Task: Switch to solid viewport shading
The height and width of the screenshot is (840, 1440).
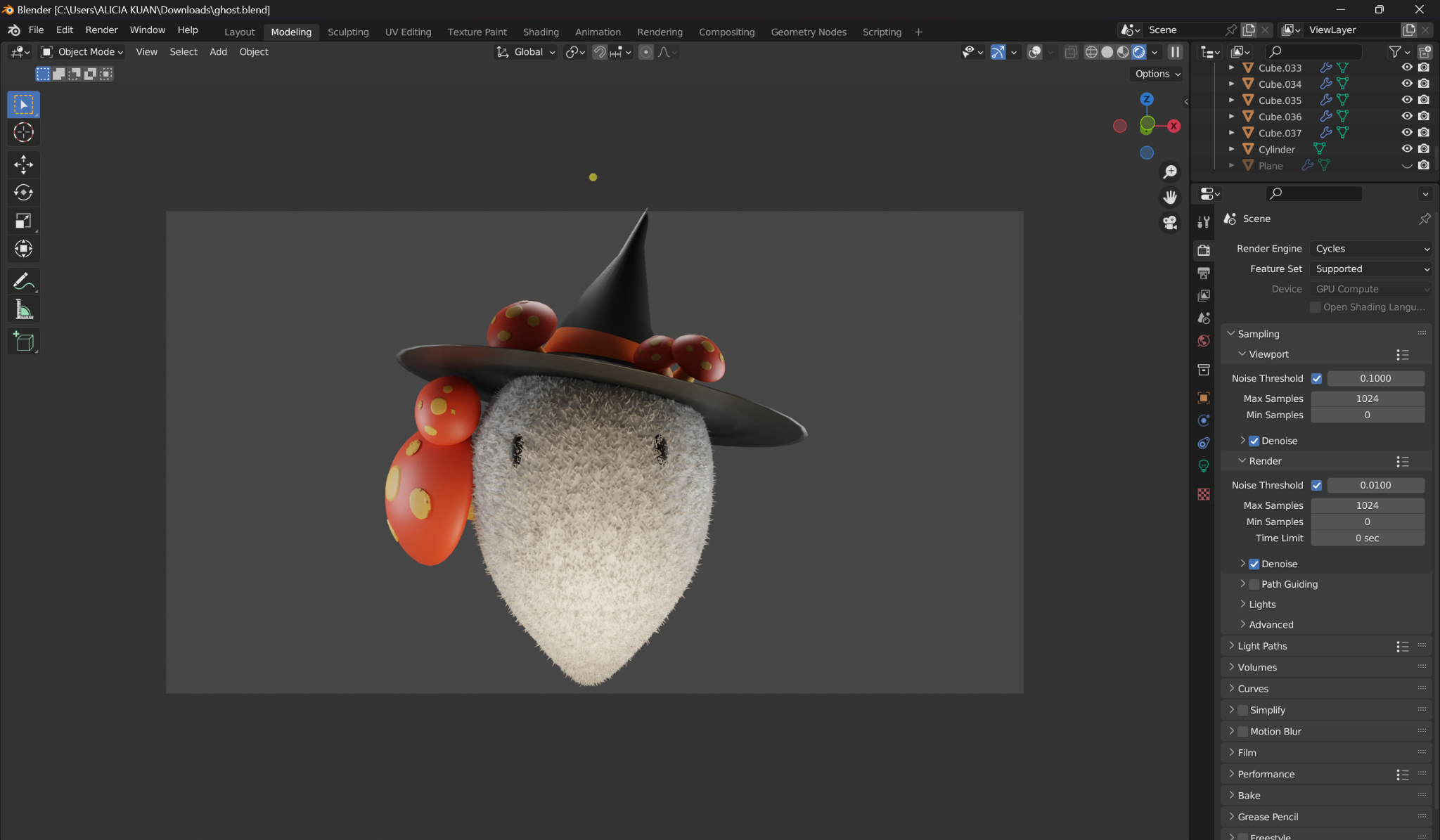Action: point(1107,52)
